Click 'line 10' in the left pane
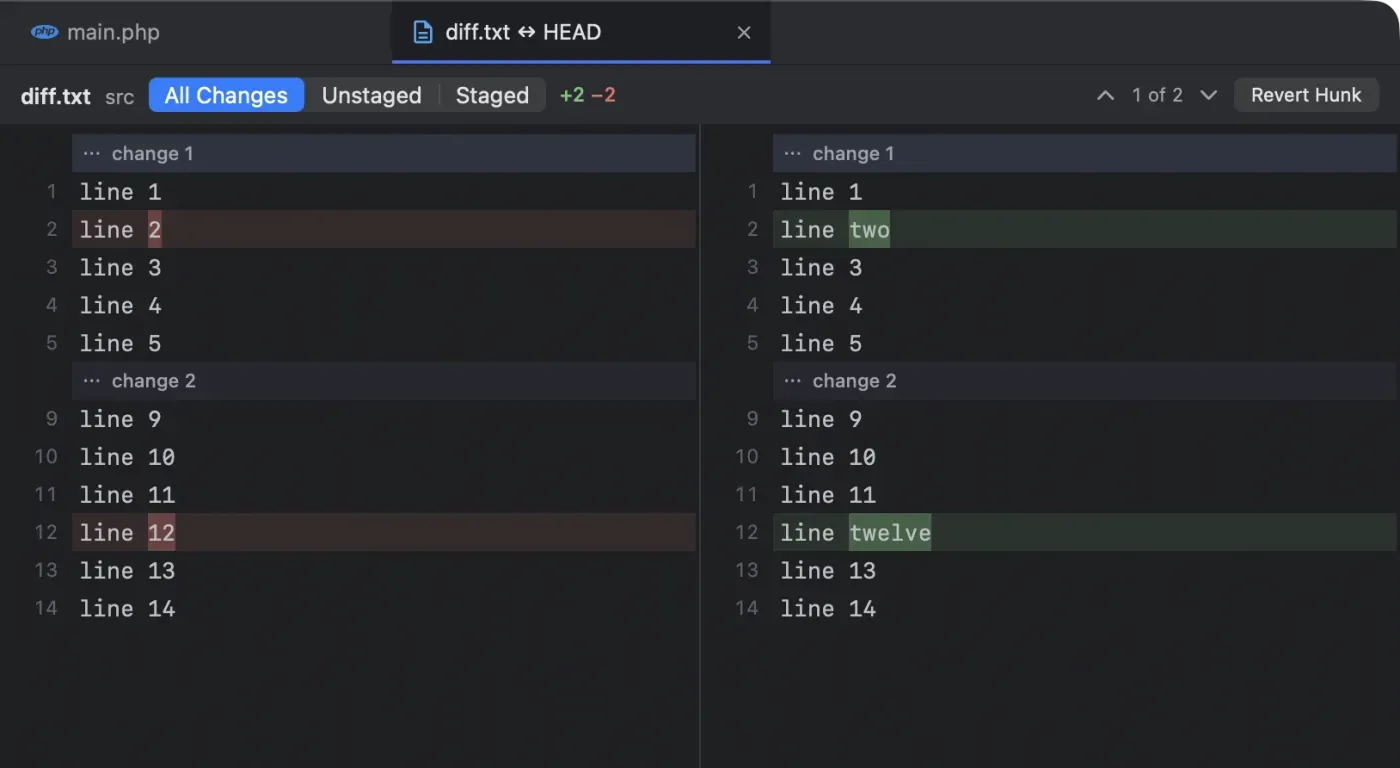 pyautogui.click(x=127, y=457)
